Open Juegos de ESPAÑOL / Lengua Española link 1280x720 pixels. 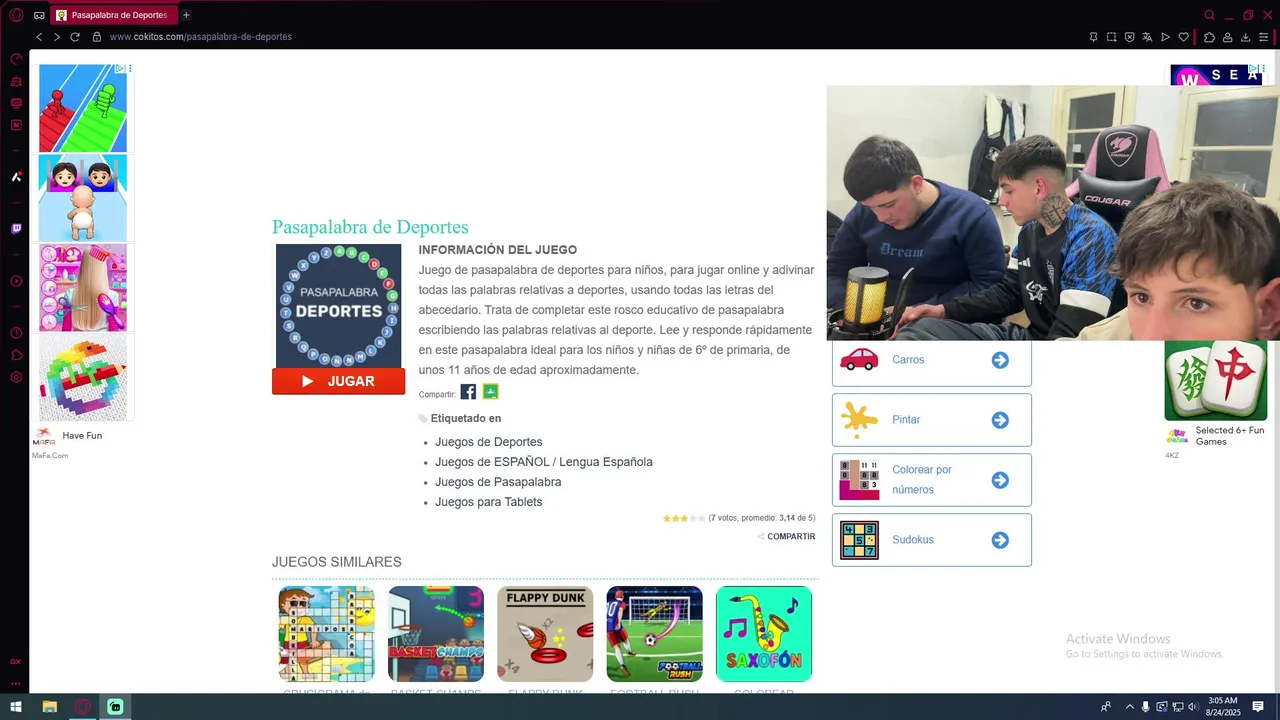[x=544, y=462]
